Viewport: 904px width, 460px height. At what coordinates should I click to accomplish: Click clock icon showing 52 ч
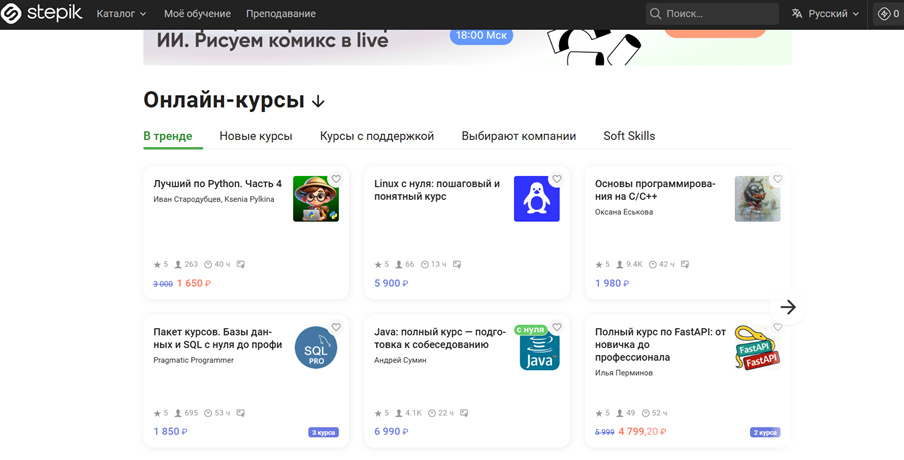tap(646, 413)
